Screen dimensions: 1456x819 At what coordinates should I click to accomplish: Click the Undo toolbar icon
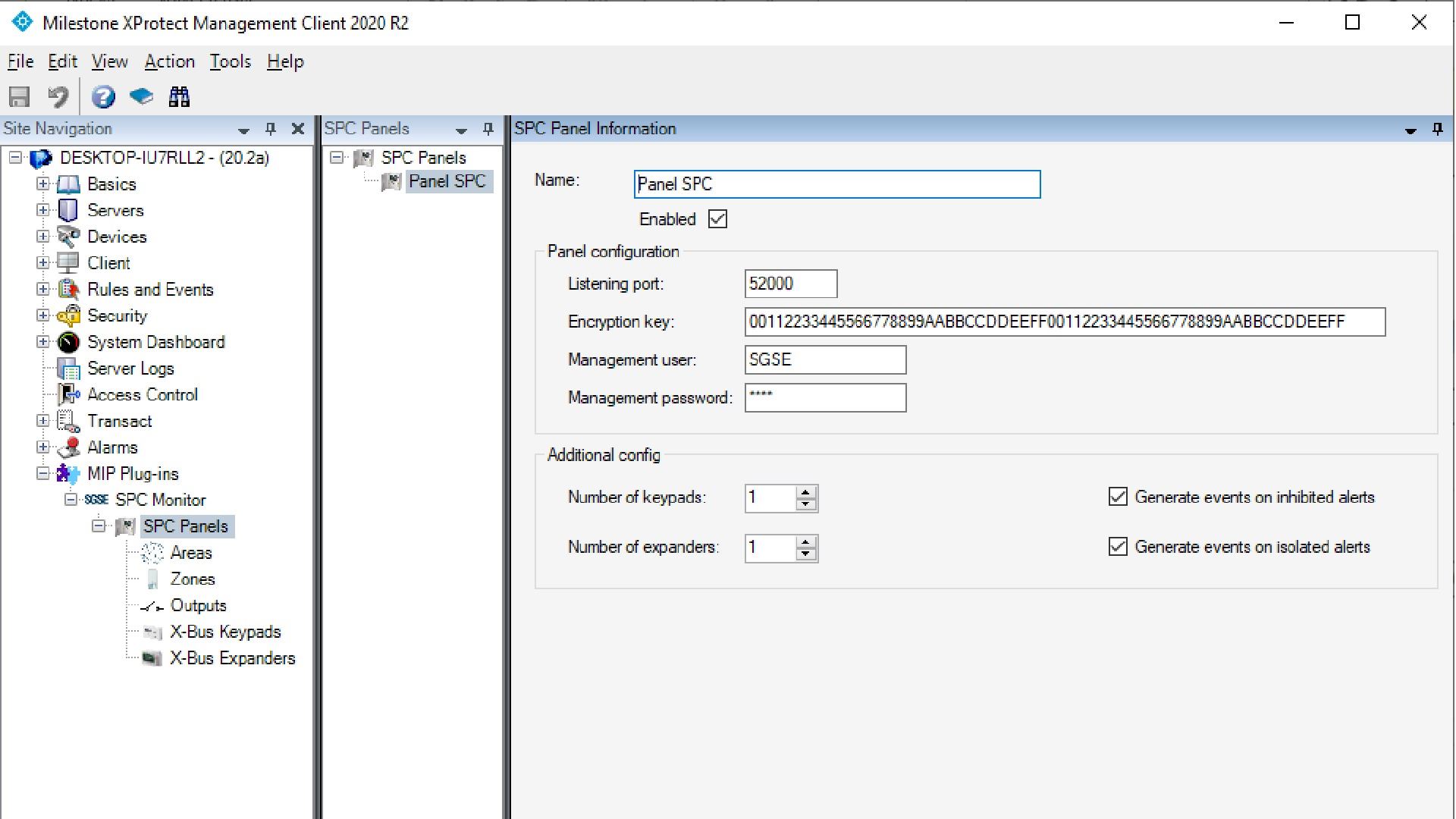tap(58, 97)
